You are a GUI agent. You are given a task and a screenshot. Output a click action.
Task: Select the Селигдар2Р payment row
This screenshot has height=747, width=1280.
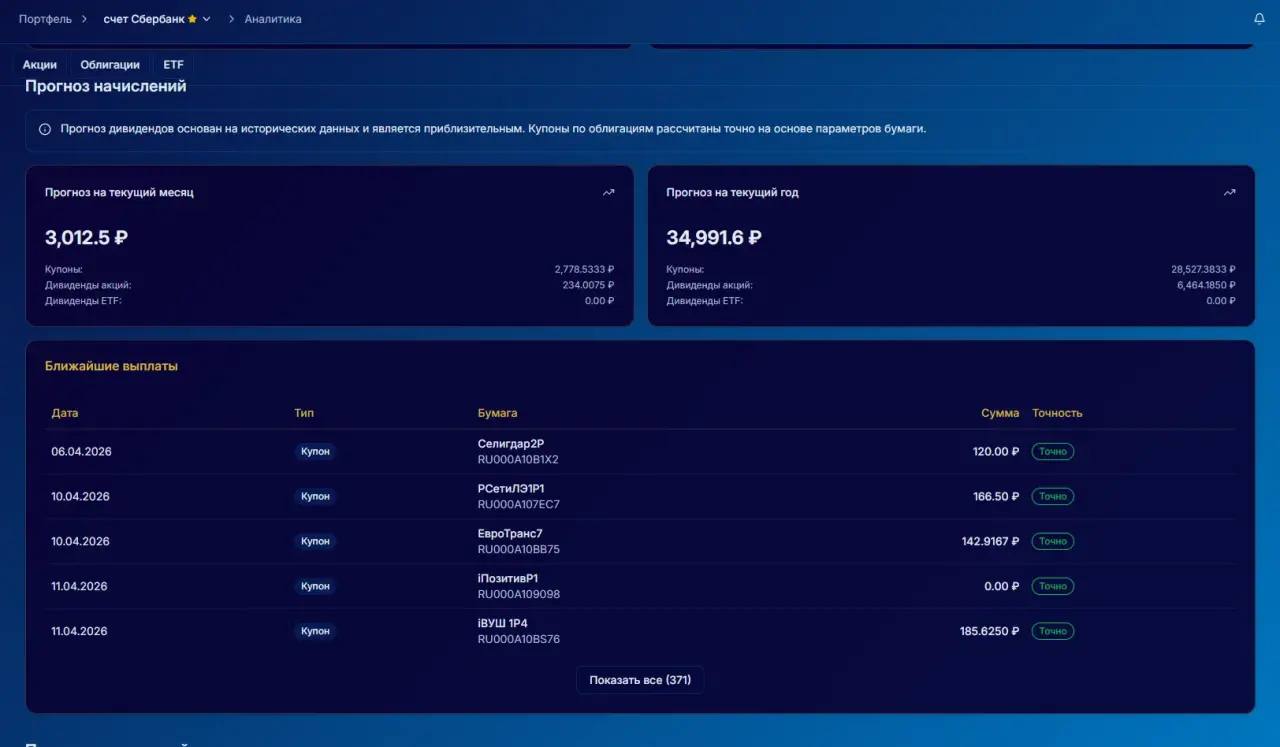coord(640,452)
